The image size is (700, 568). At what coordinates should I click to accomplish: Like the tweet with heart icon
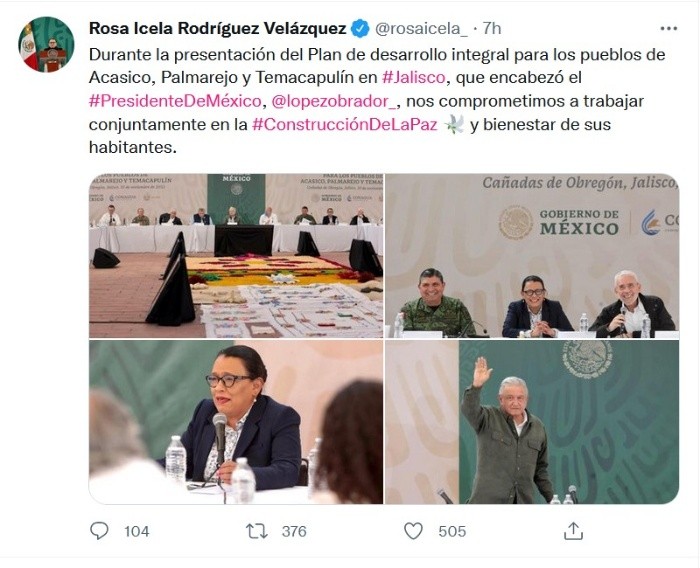point(413,531)
